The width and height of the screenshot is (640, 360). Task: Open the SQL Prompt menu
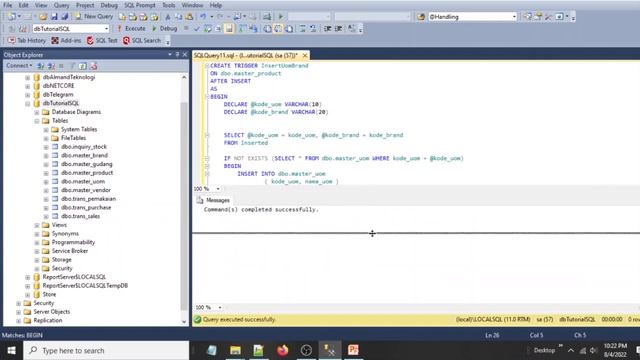[140, 5]
